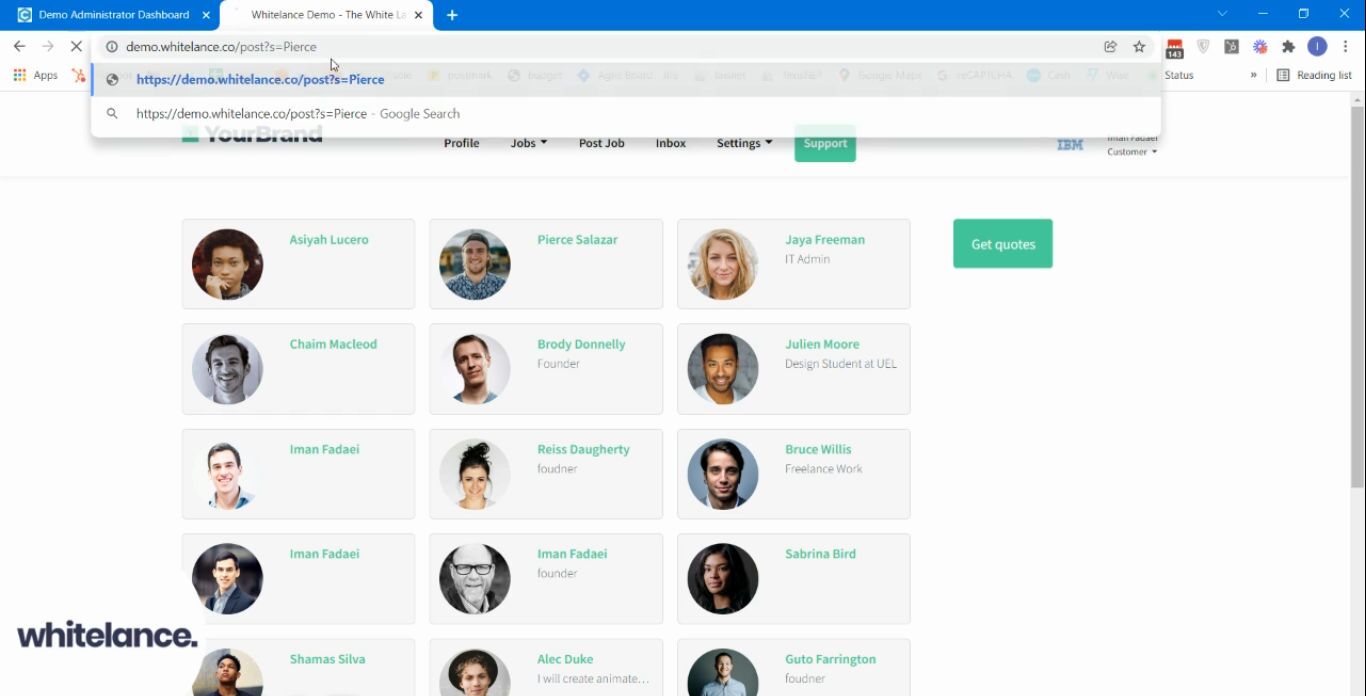
Task: Open the Reading list panel
Action: pyautogui.click(x=1314, y=75)
